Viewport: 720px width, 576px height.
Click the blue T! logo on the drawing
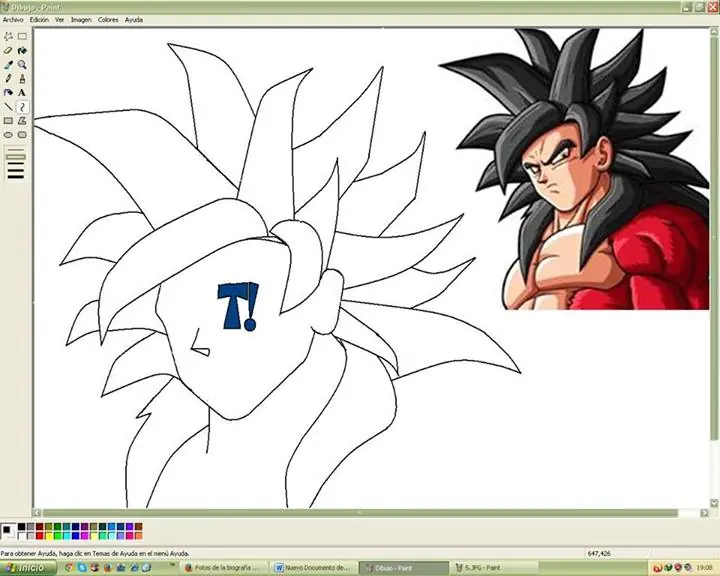tap(238, 306)
